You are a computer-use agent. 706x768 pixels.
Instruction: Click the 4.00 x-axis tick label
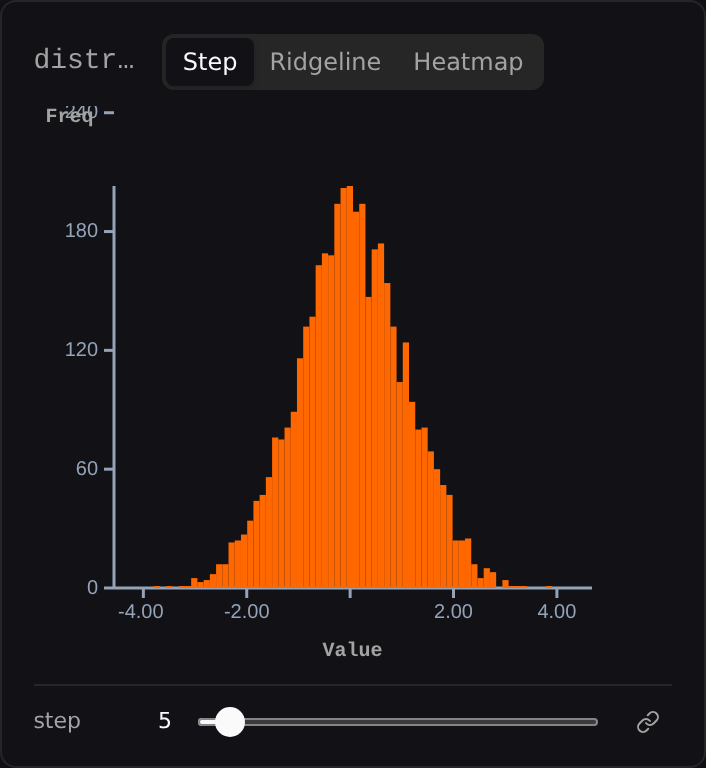pyautogui.click(x=557, y=611)
